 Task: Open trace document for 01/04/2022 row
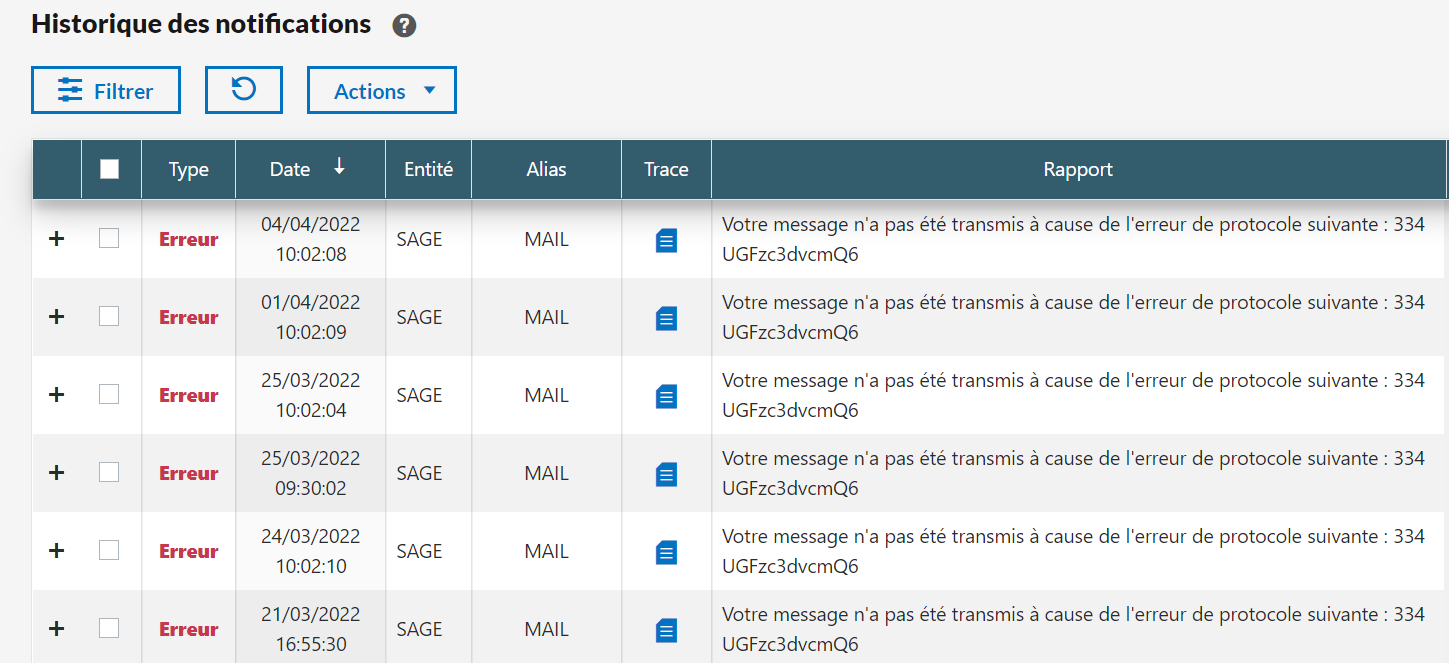click(666, 318)
